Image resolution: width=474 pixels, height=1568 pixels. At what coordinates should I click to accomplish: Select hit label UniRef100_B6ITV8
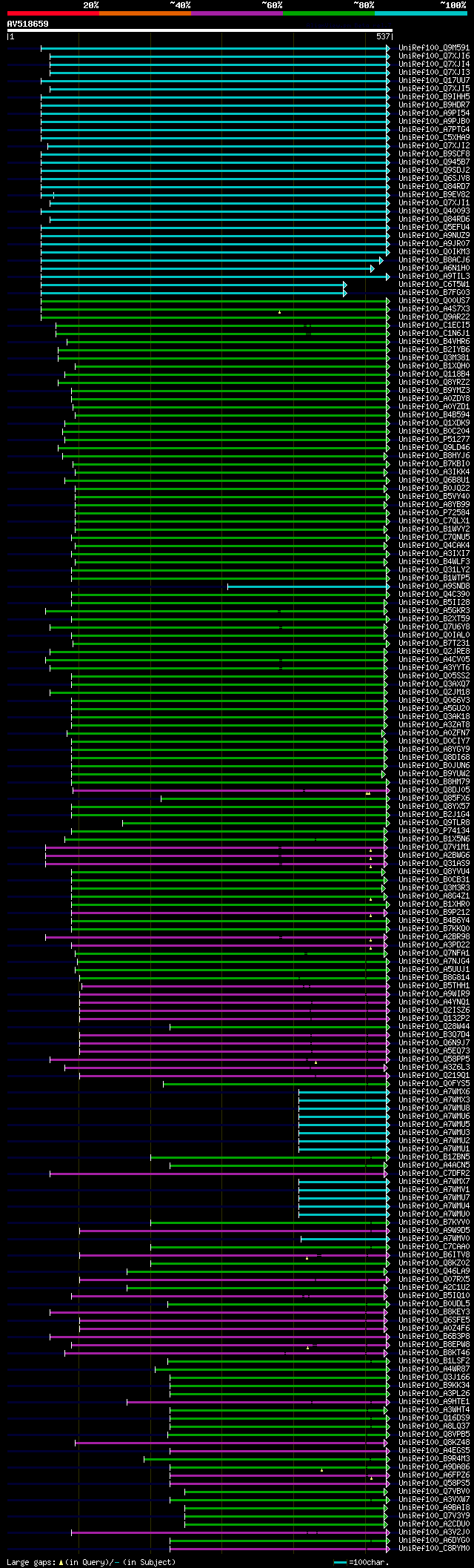pos(434,1254)
